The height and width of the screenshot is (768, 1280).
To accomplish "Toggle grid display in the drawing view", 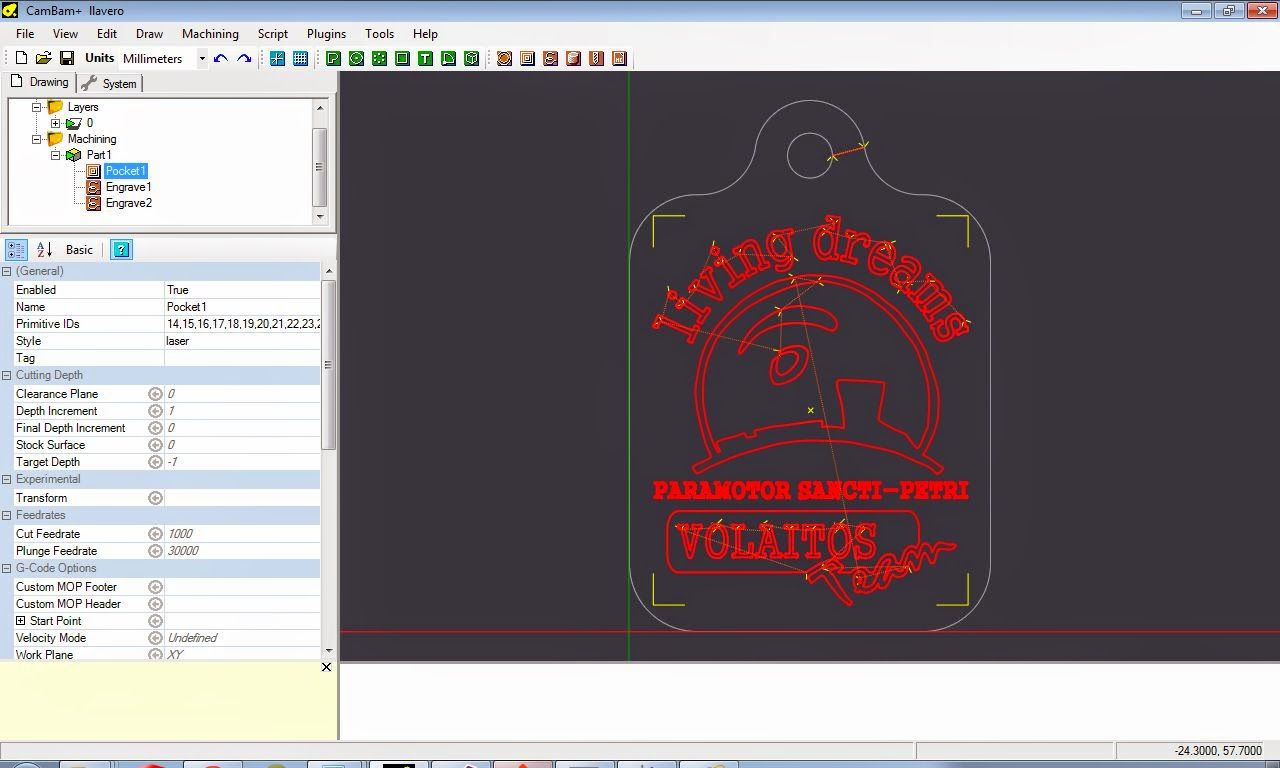I will (301, 58).
